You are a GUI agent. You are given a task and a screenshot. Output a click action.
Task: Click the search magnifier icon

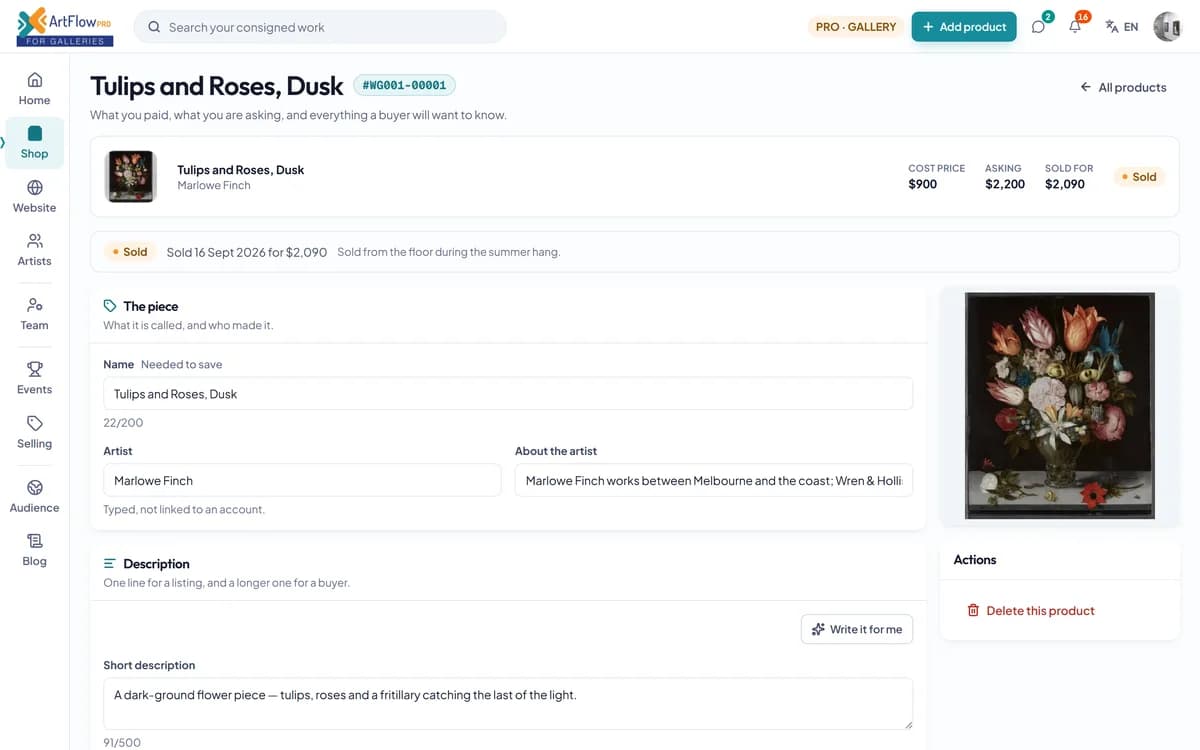point(154,27)
